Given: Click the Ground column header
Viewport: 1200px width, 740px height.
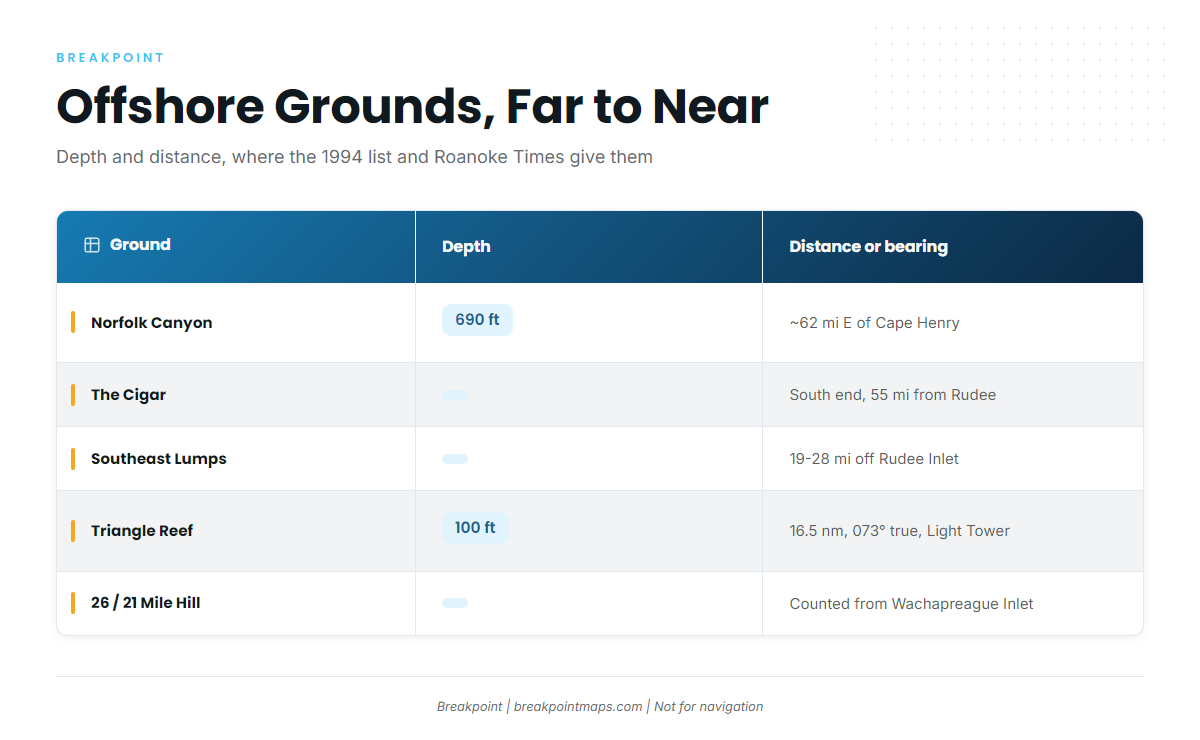Looking at the screenshot, I should point(236,247).
